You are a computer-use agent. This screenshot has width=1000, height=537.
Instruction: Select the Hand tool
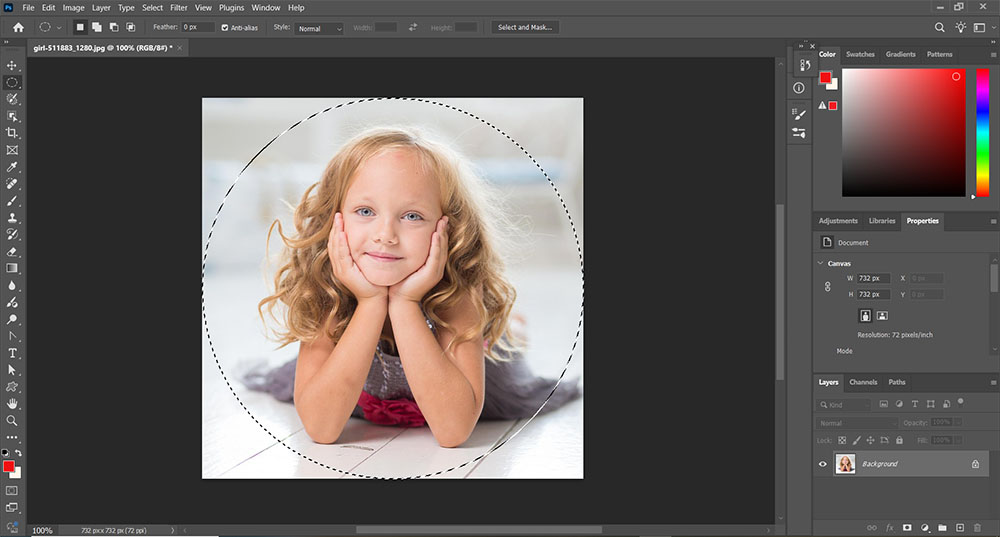pyautogui.click(x=12, y=403)
